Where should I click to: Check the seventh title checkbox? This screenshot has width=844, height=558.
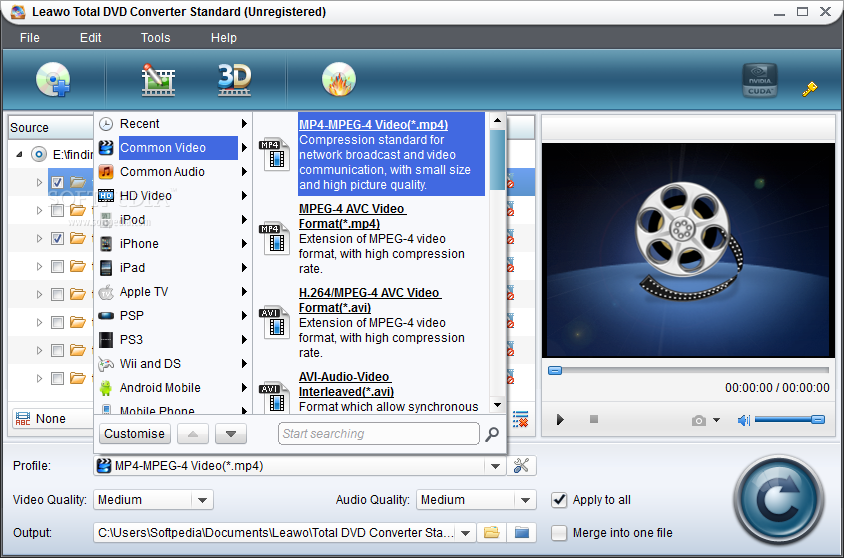pos(57,350)
